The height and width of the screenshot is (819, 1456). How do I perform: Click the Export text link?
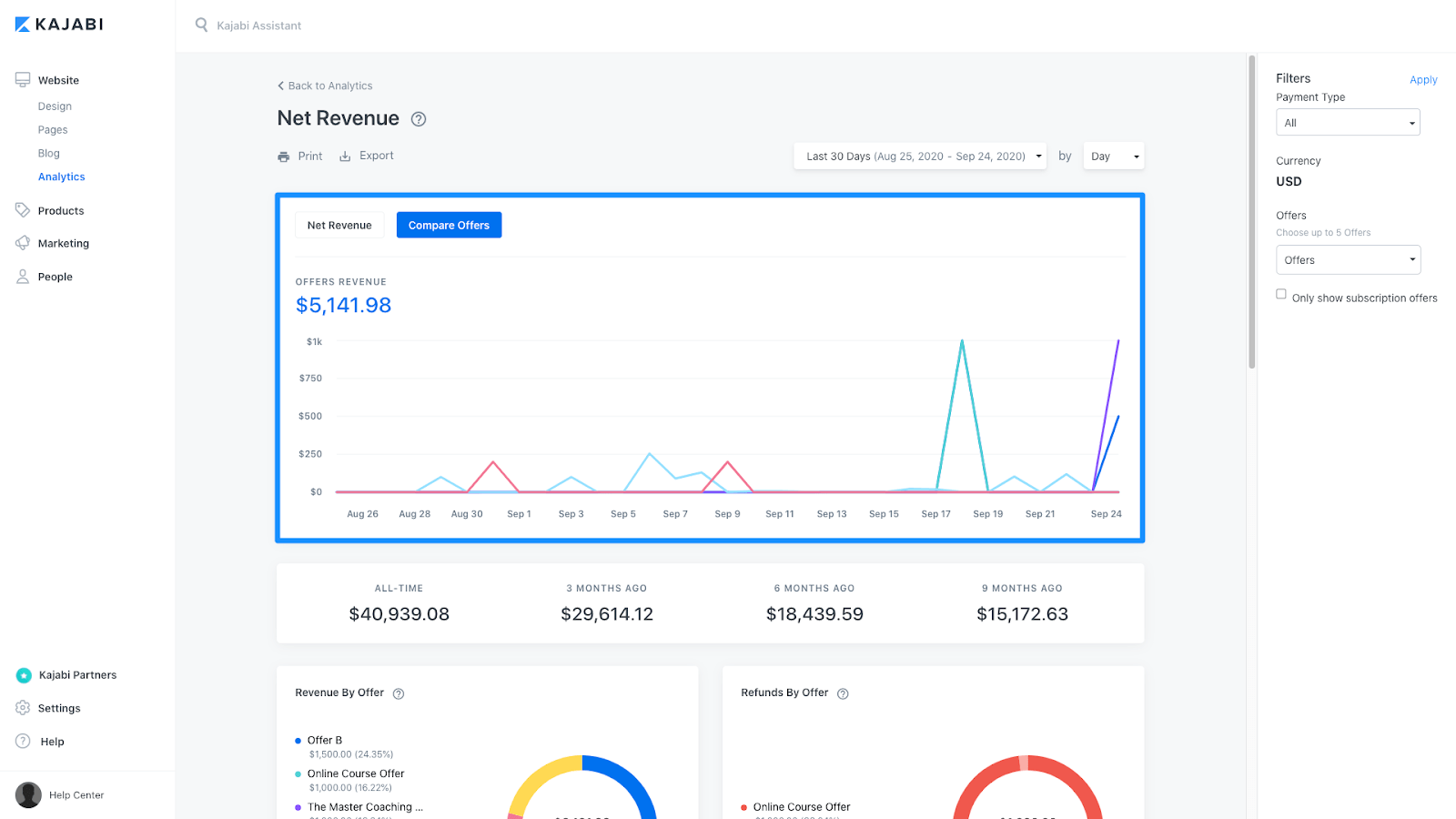pyautogui.click(x=377, y=156)
